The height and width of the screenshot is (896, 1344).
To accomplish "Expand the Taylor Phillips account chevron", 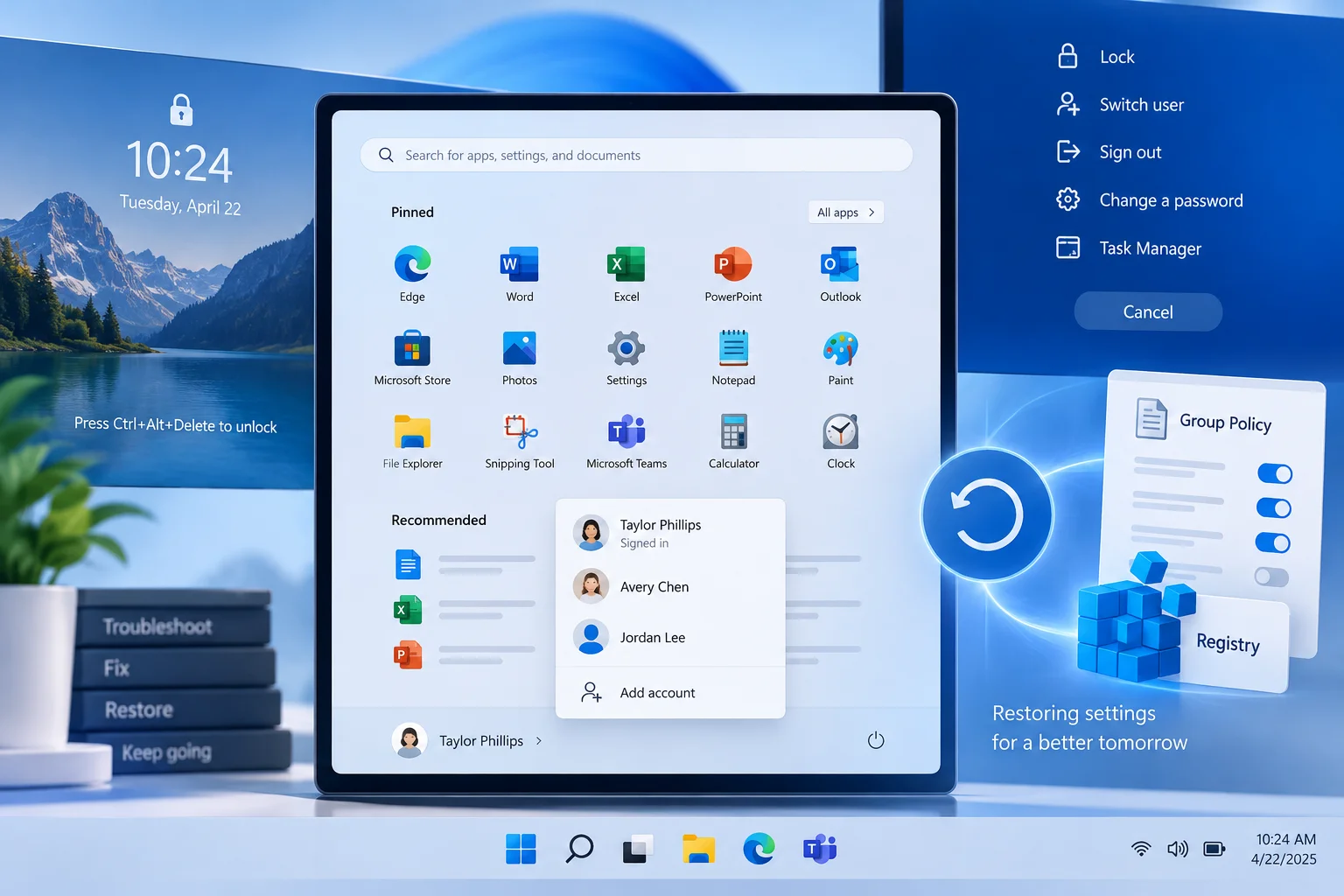I will (539, 740).
